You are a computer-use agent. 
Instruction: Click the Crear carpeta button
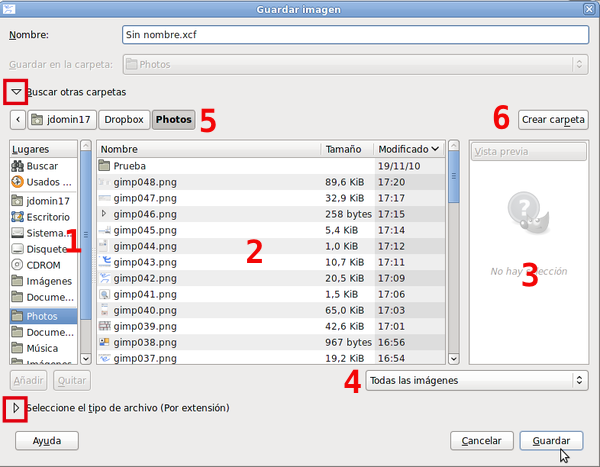554,120
